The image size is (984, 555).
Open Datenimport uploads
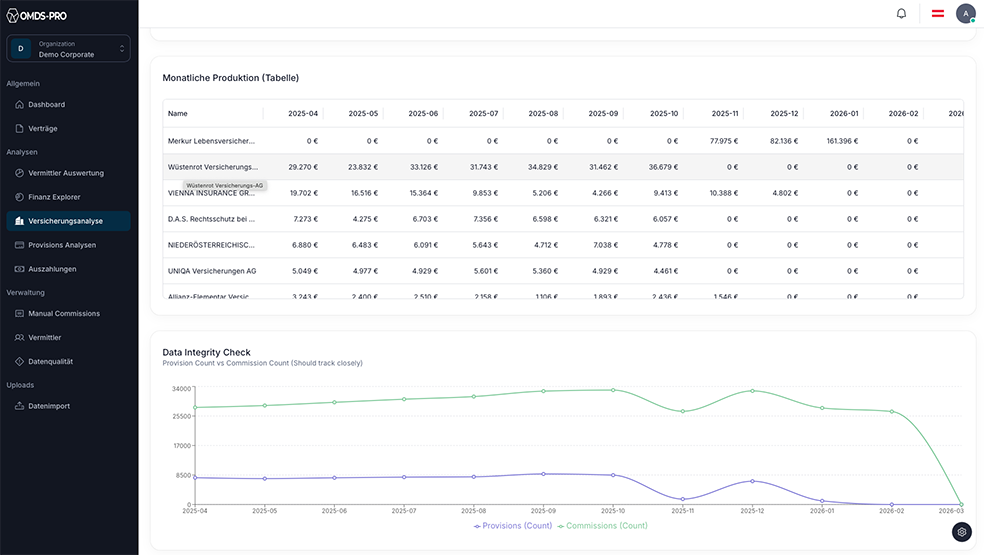tap(68, 406)
